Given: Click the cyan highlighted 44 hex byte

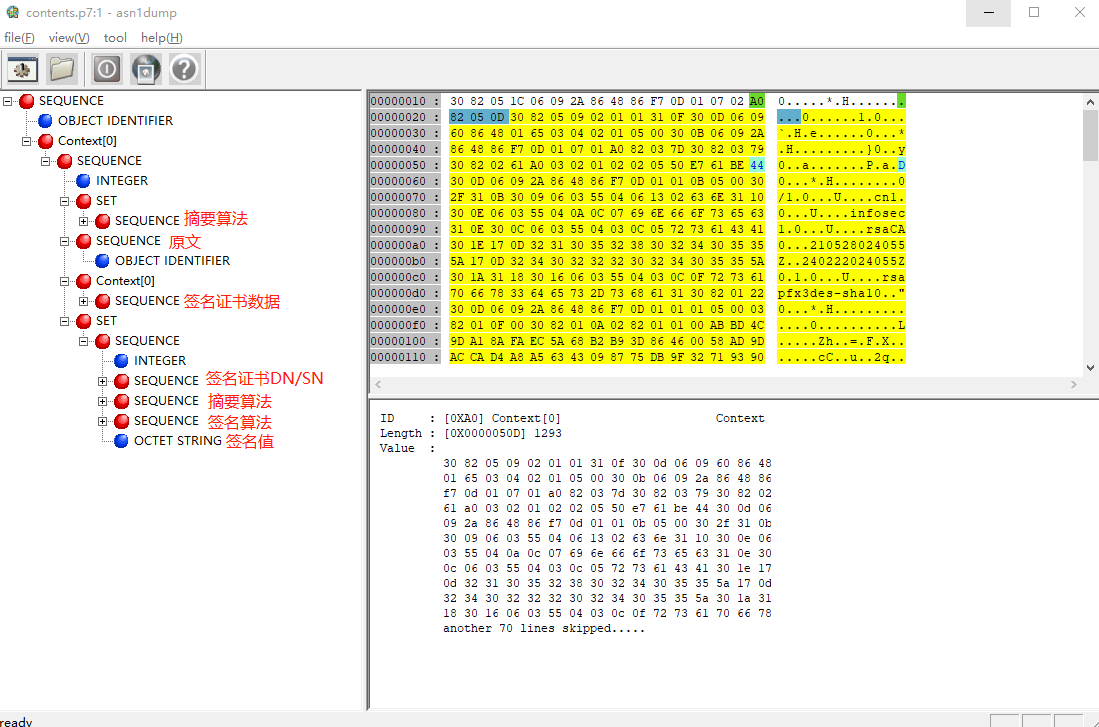Looking at the screenshot, I should pos(756,165).
